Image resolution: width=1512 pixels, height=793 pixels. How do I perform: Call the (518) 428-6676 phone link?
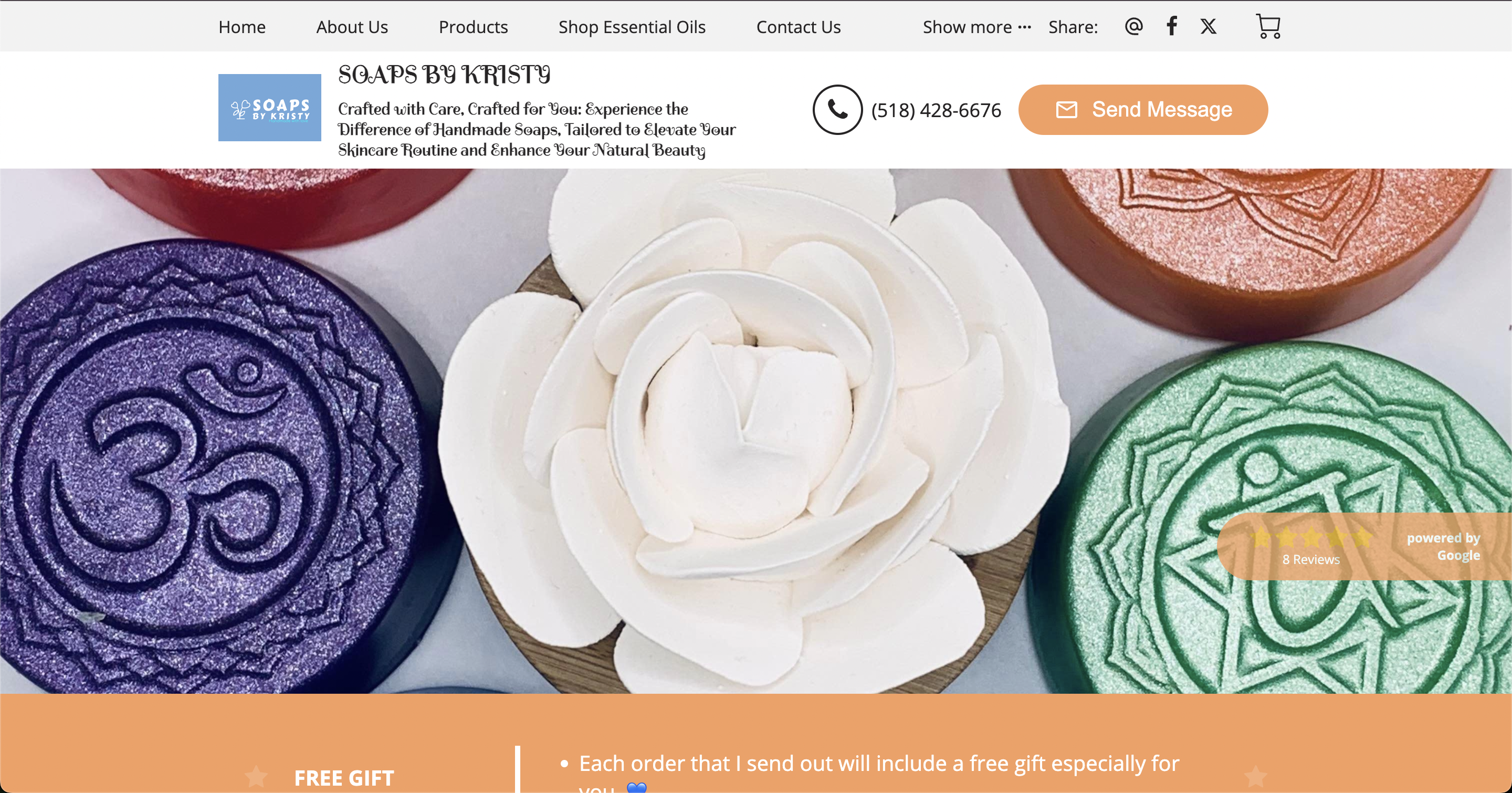(x=936, y=110)
